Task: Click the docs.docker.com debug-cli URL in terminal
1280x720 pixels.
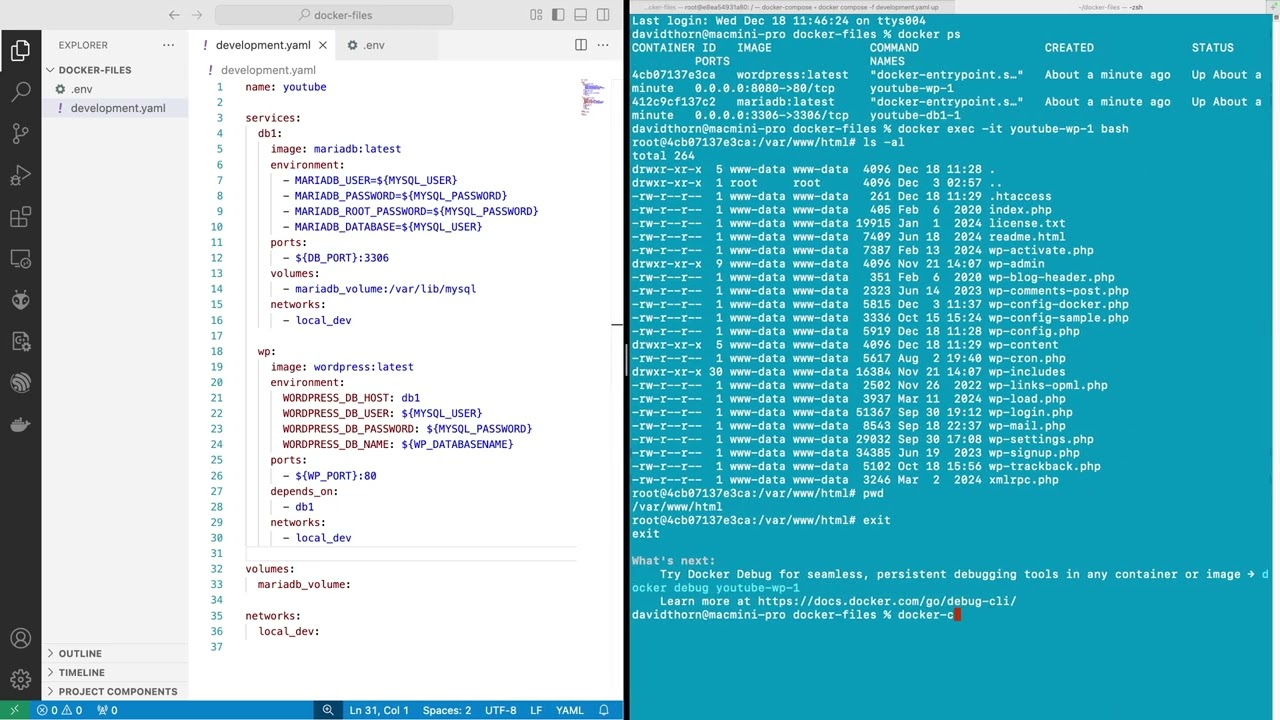Action: pyautogui.click(x=887, y=601)
